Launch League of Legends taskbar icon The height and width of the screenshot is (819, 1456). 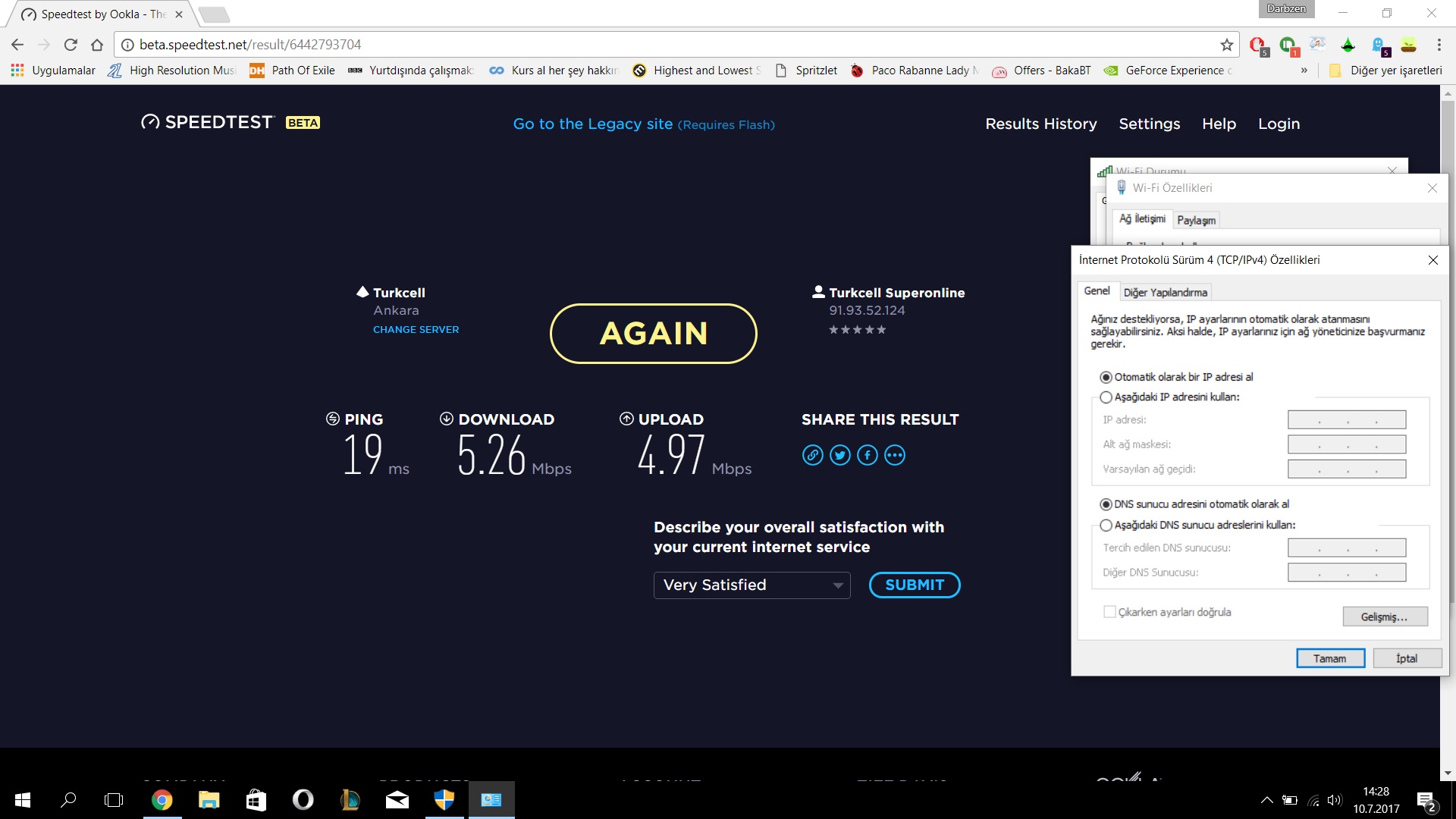[x=350, y=799]
